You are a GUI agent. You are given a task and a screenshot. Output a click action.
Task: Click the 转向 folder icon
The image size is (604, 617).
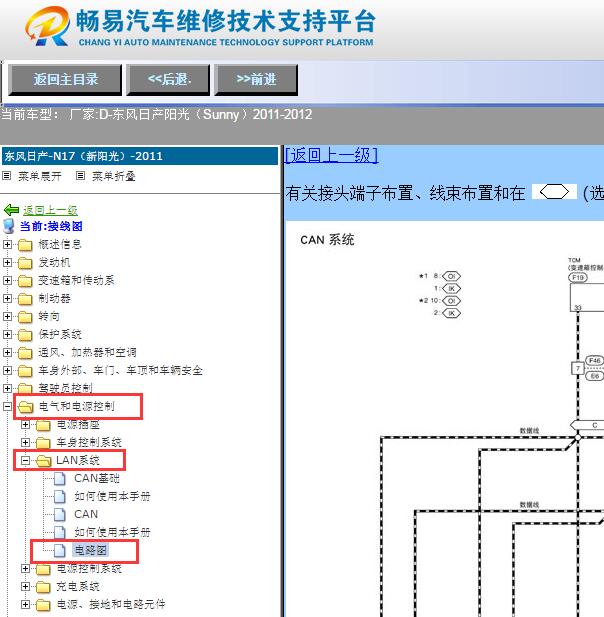click(25, 317)
